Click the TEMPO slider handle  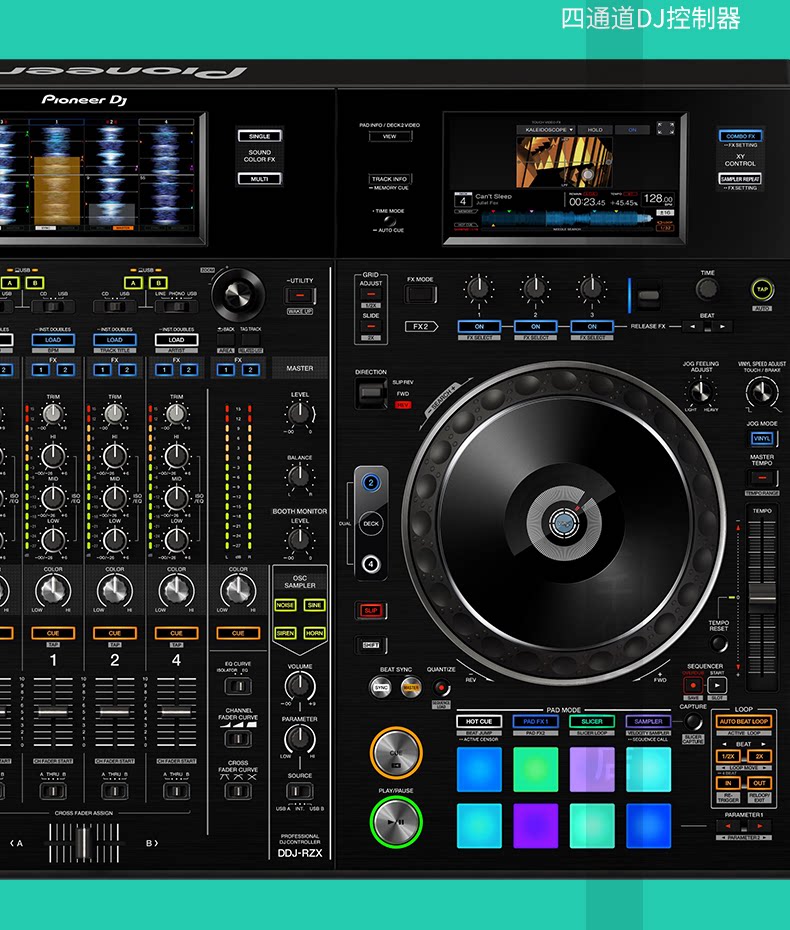tap(762, 600)
